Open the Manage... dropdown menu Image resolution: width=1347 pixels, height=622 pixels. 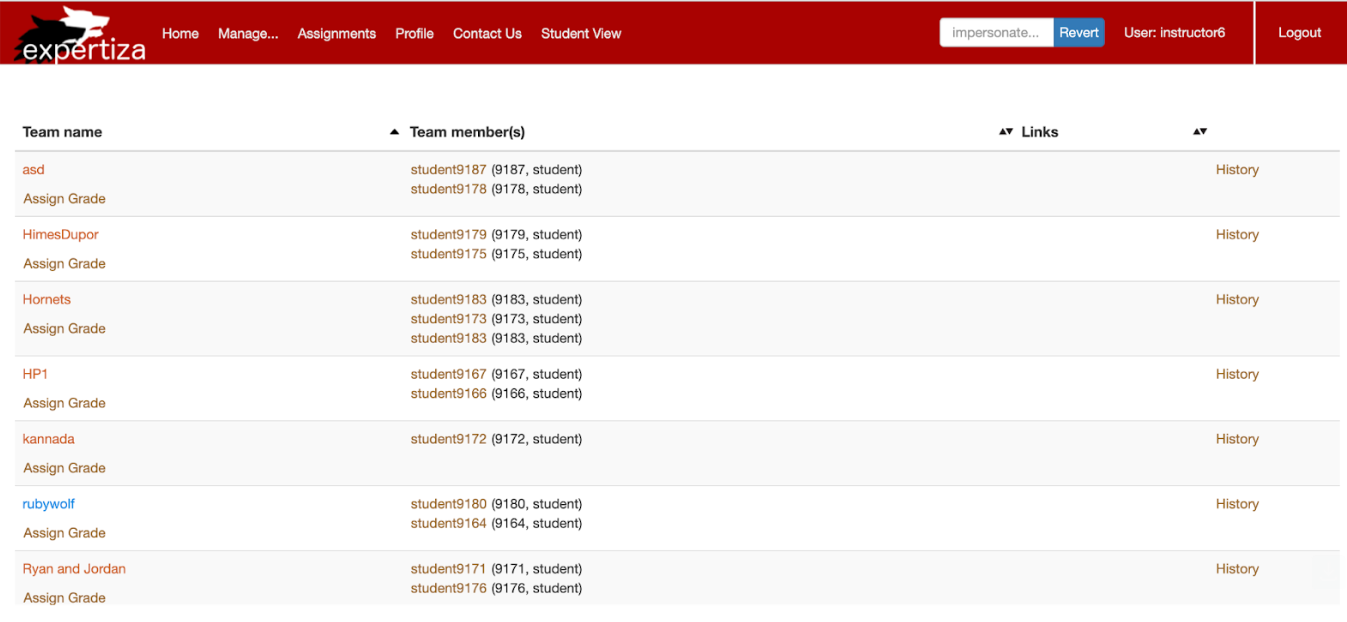248,33
